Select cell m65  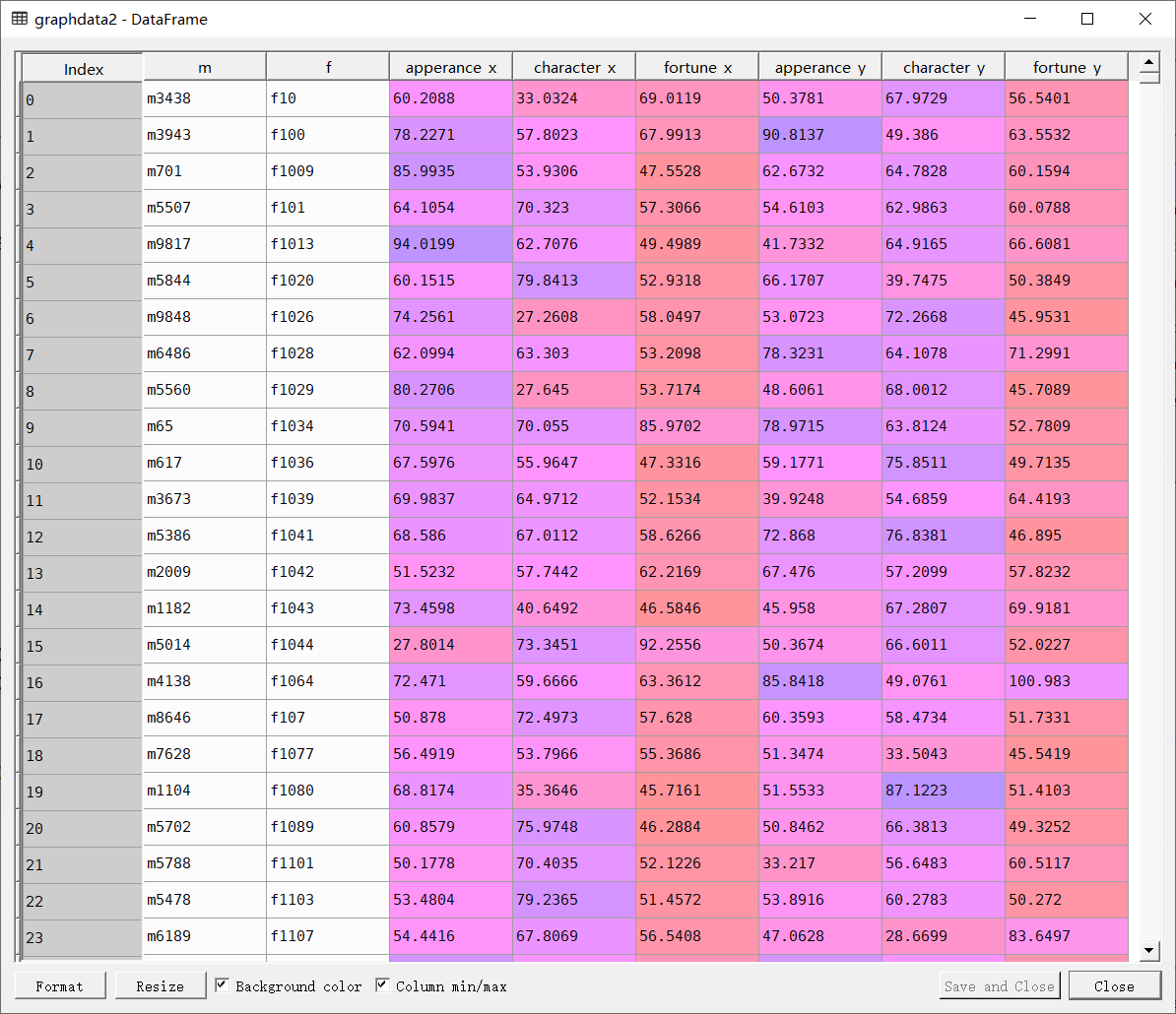[x=205, y=426]
